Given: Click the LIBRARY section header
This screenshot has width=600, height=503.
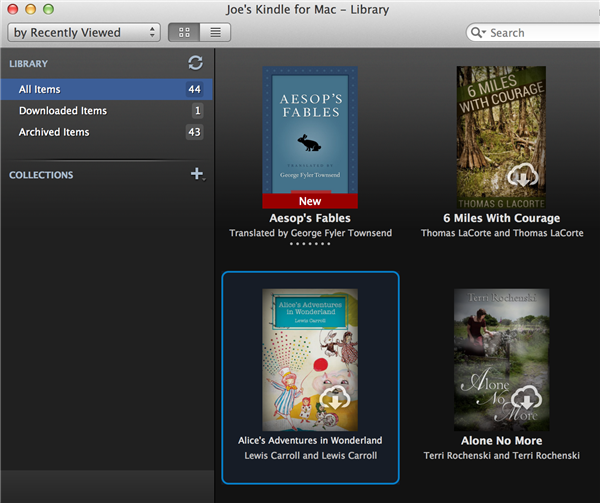Looking at the screenshot, I should pos(29,64).
